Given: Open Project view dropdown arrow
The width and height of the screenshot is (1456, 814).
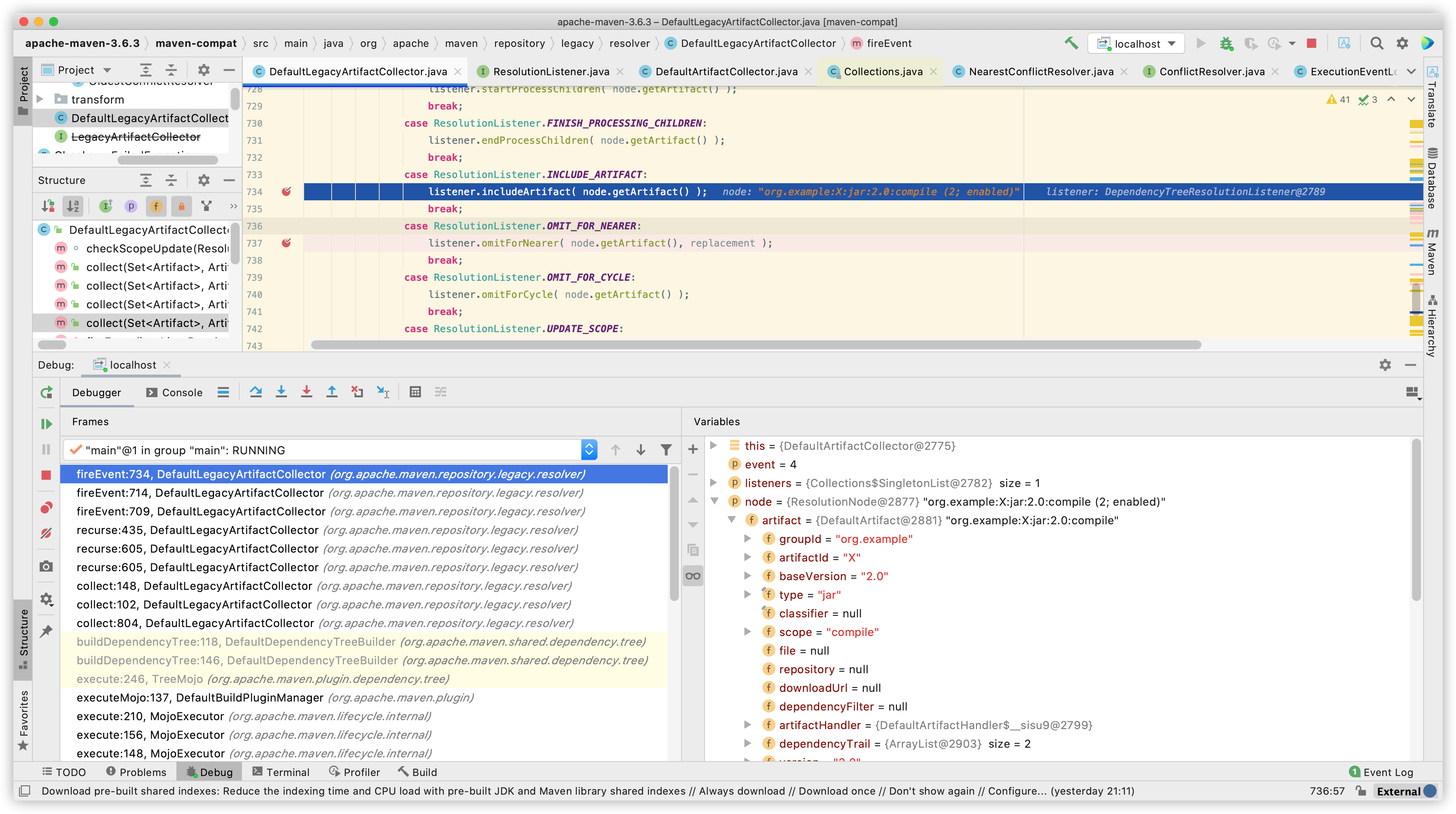Looking at the screenshot, I should (x=107, y=70).
